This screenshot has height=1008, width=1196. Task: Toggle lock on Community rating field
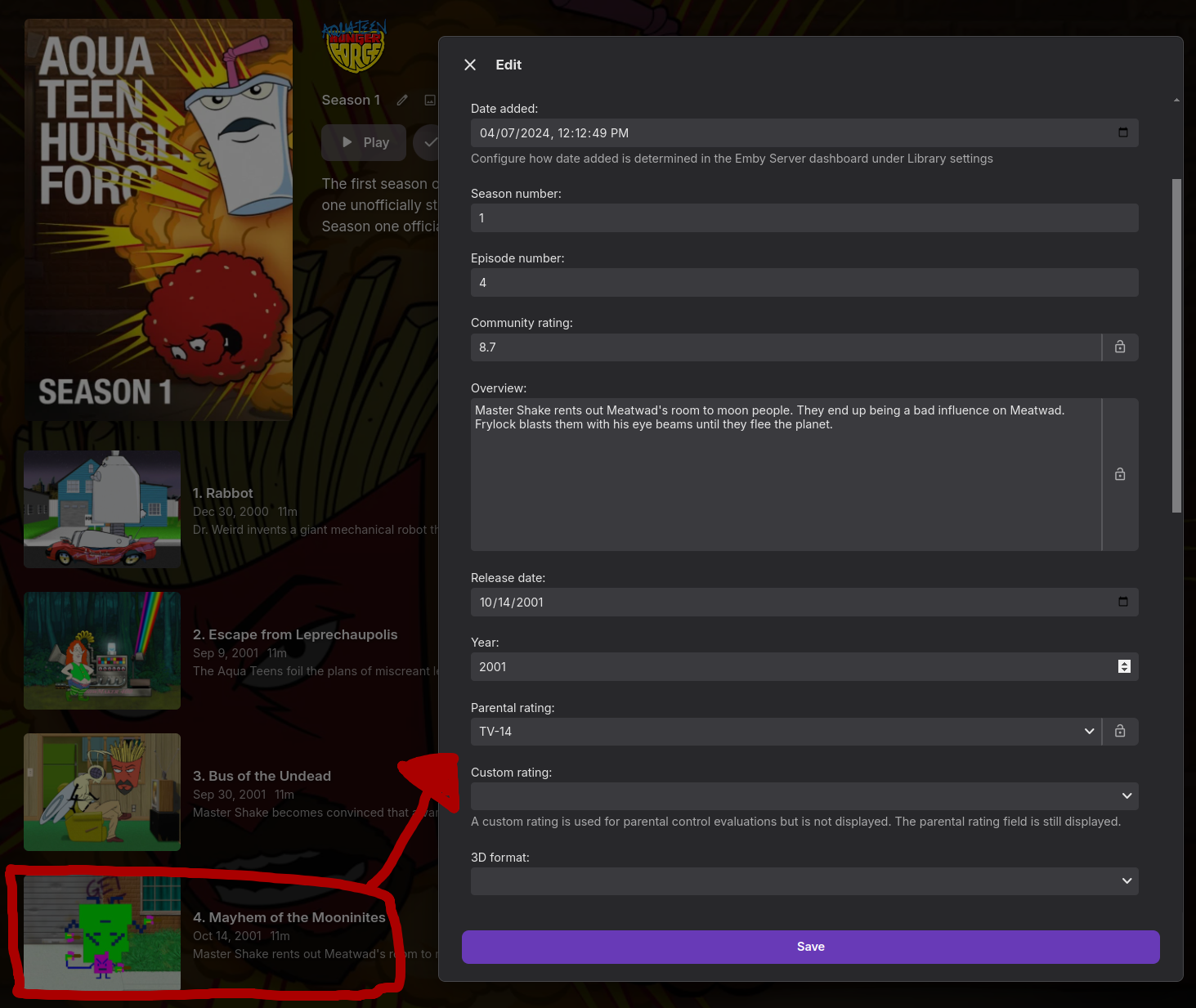1120,347
